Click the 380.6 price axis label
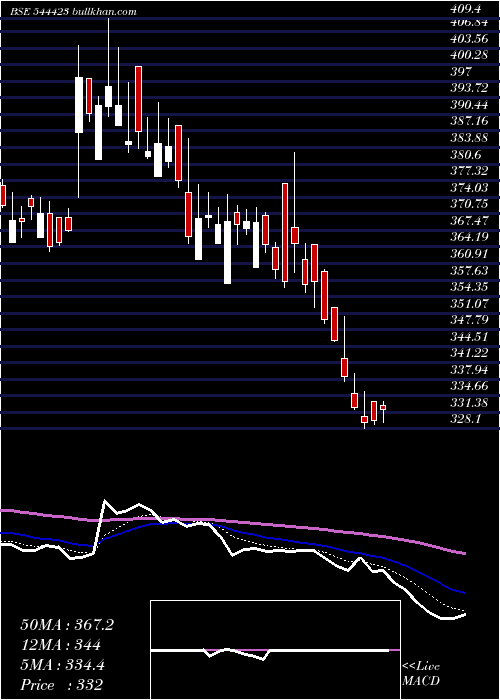Screen dimensions: 500x700 click(466, 154)
